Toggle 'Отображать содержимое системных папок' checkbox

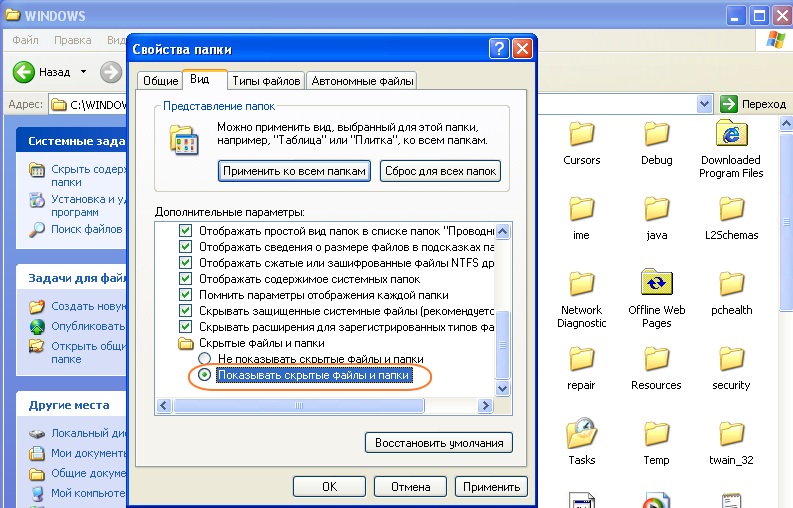tap(186, 279)
